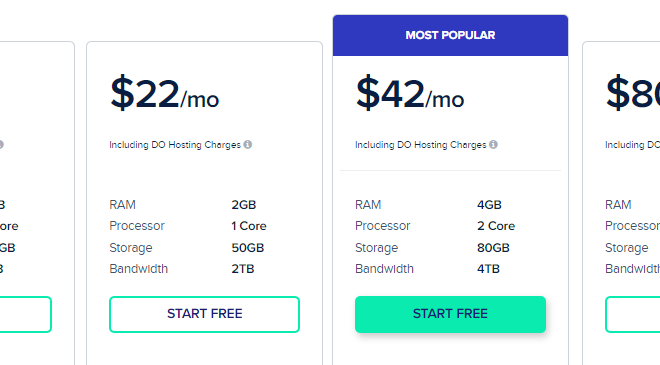
Task: Click the 2TB bandwidth value
Action: (243, 269)
